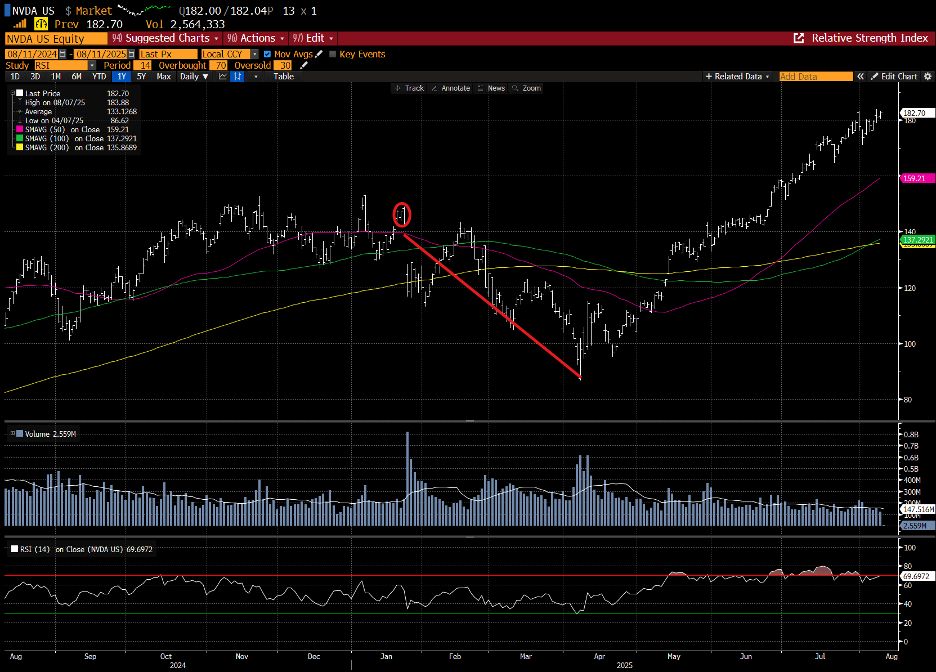Click the Annotate chart tool
The height and width of the screenshot is (672, 936).
pyautogui.click(x=451, y=88)
